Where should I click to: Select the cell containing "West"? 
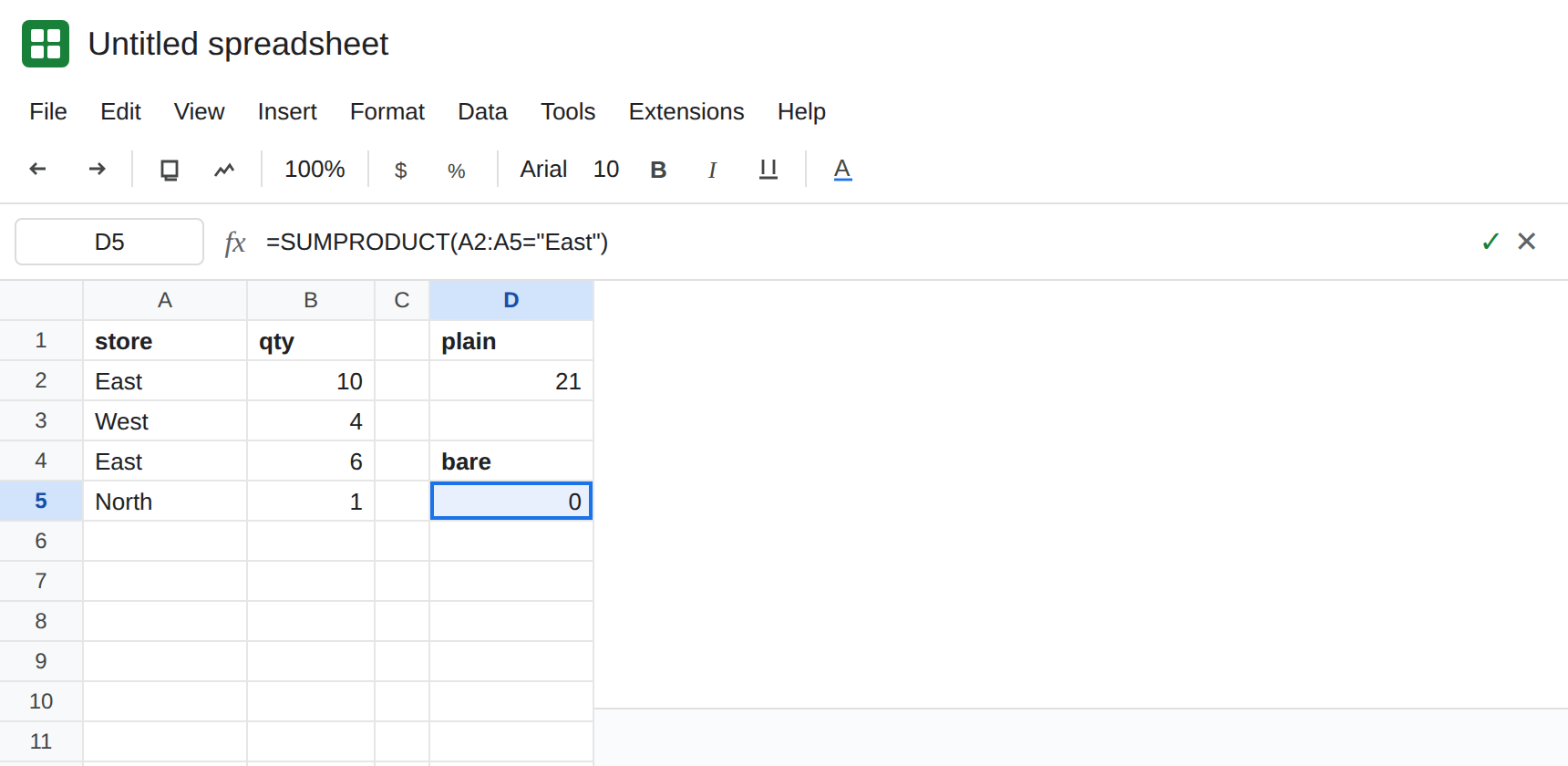[x=165, y=421]
